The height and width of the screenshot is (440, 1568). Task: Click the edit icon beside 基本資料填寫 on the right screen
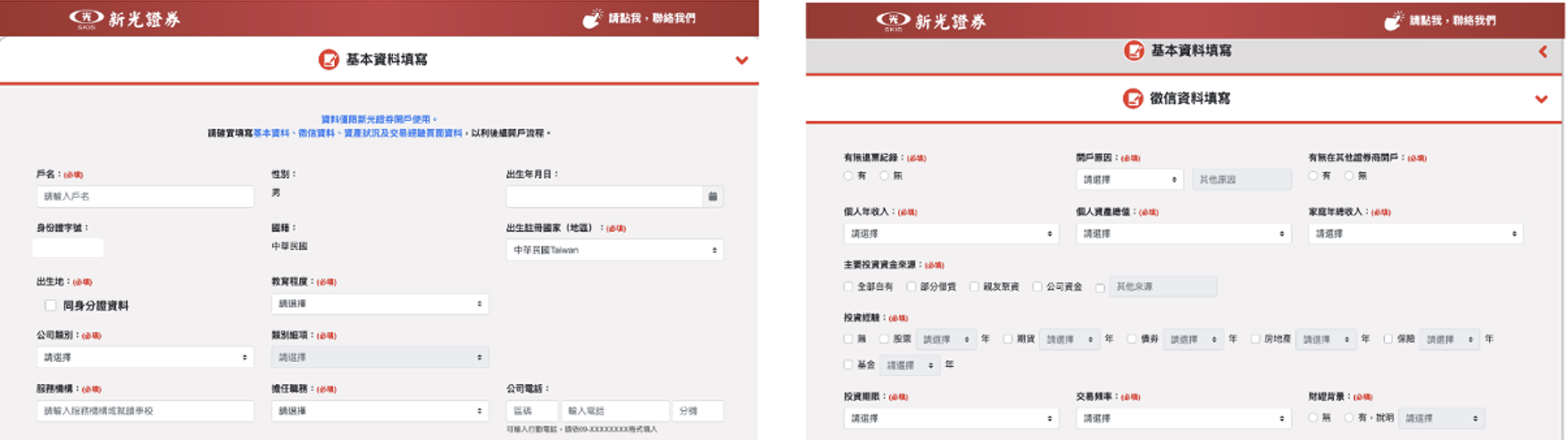(x=1134, y=51)
